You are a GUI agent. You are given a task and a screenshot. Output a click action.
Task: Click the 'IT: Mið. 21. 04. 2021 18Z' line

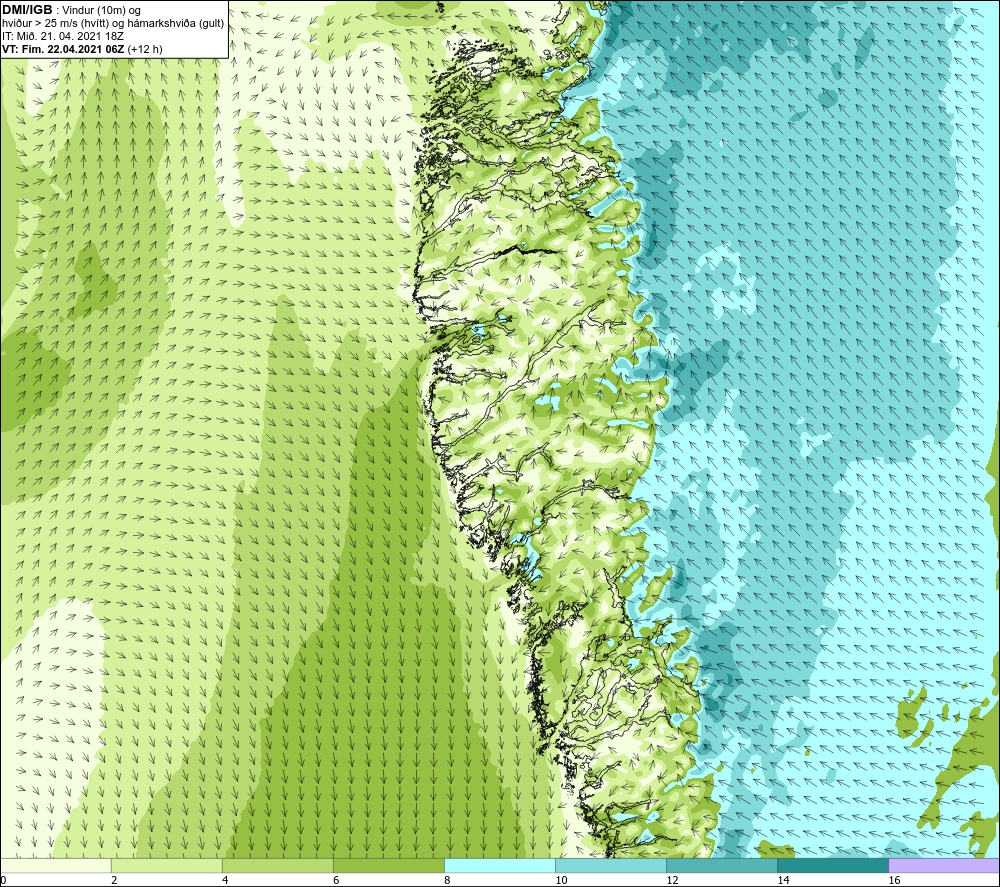pyautogui.click(x=62, y=36)
